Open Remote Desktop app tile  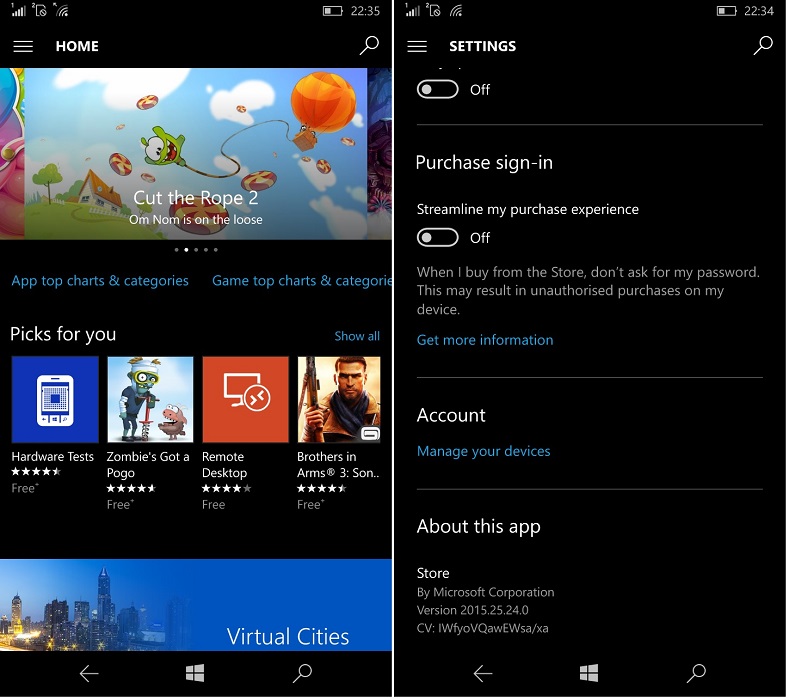tap(246, 401)
